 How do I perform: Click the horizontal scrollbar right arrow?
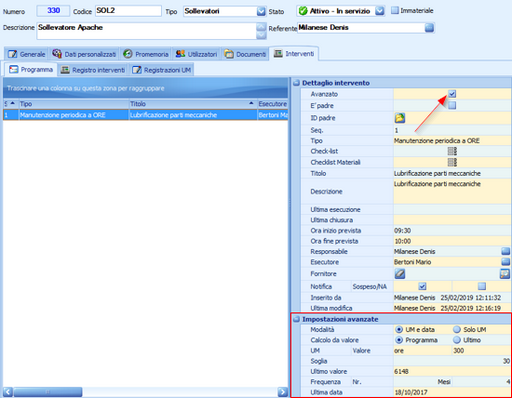(283, 392)
